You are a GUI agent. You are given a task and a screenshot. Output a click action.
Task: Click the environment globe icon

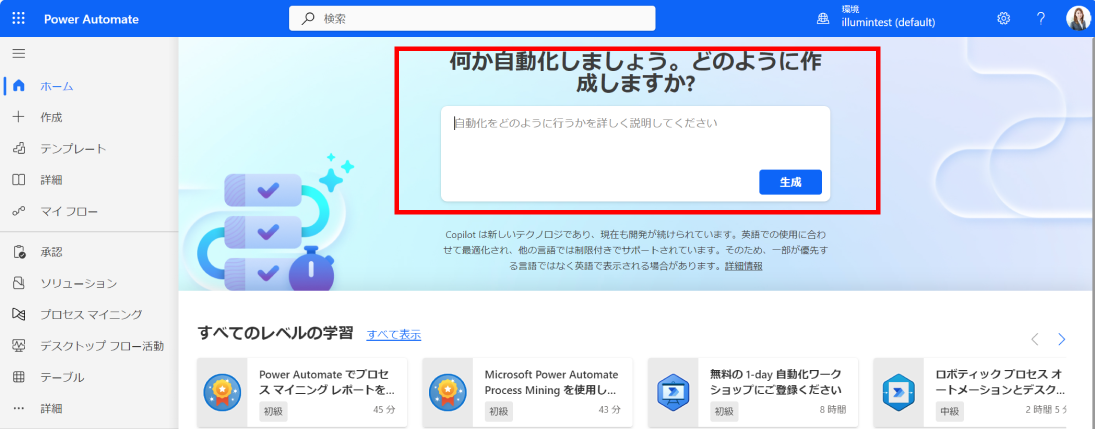[x=823, y=20]
